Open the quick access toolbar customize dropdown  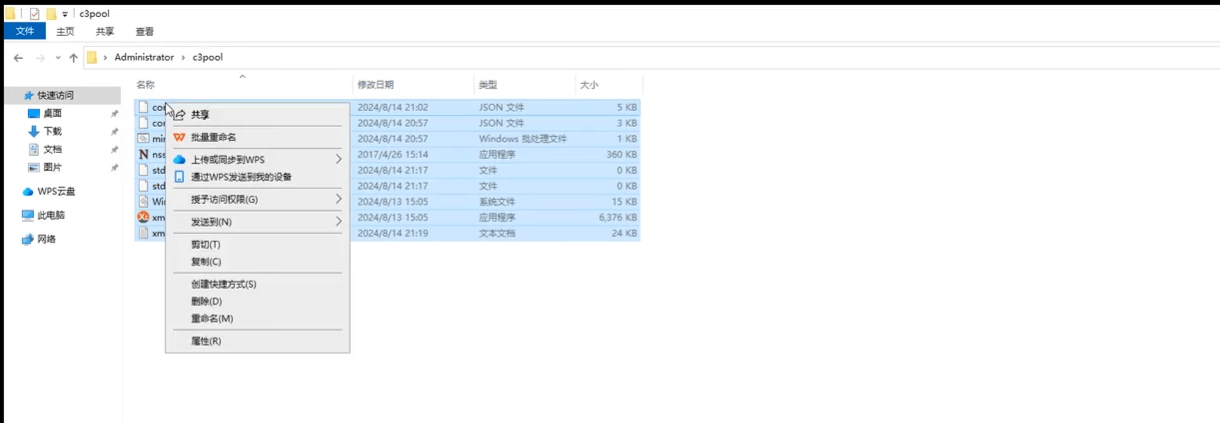pyautogui.click(x=65, y=15)
